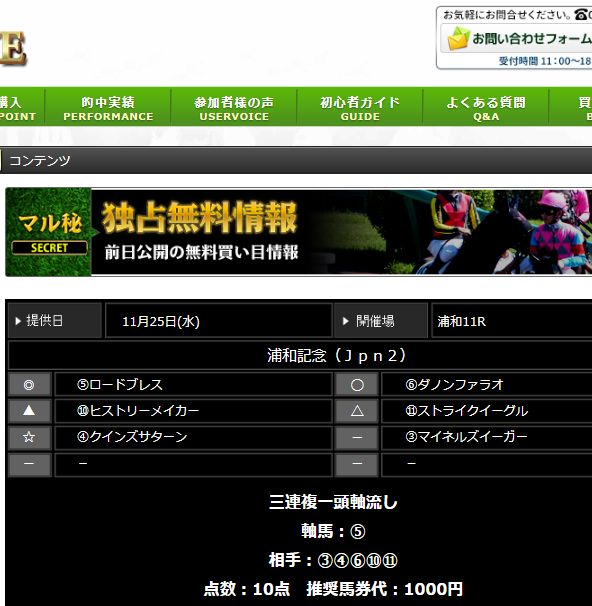Open 参加者様の声 USERVOICE menu

click(x=234, y=107)
